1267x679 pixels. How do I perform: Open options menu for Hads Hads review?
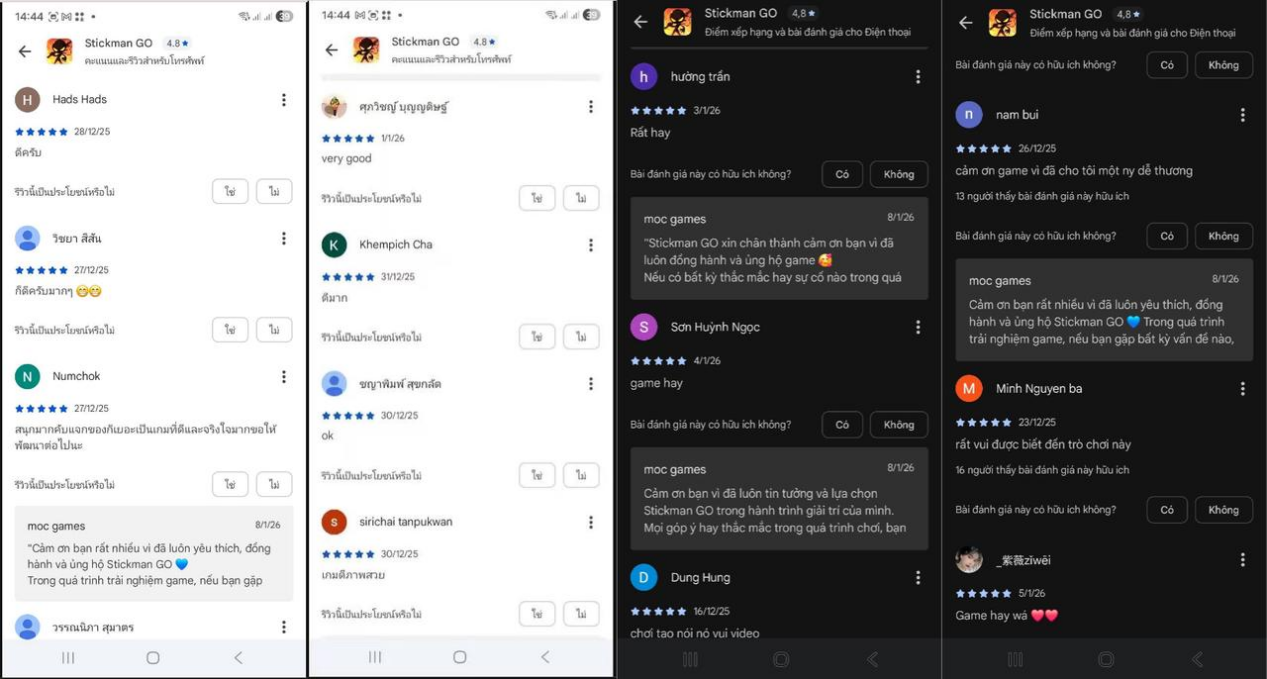point(284,100)
